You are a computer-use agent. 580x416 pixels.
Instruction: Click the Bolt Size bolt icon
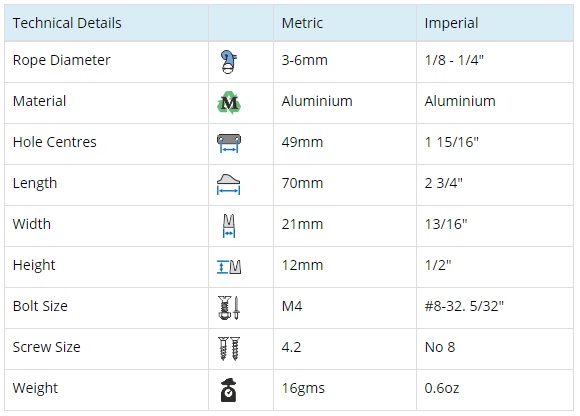229,308
